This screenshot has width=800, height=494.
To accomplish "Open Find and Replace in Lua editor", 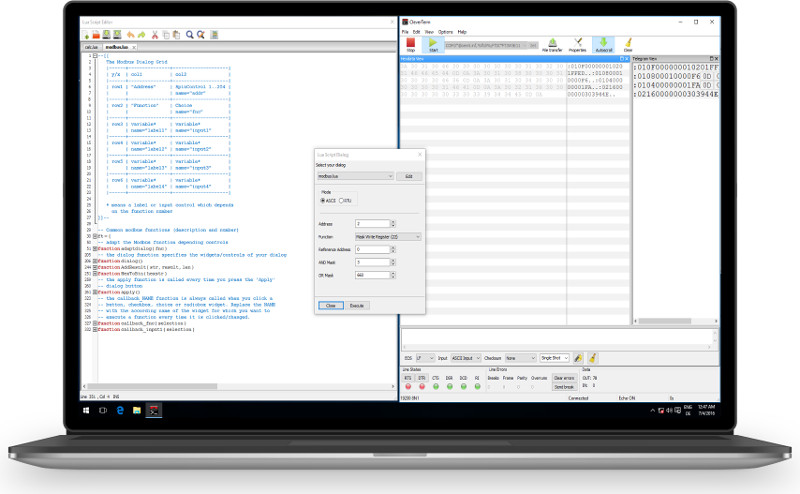I will (x=201, y=35).
